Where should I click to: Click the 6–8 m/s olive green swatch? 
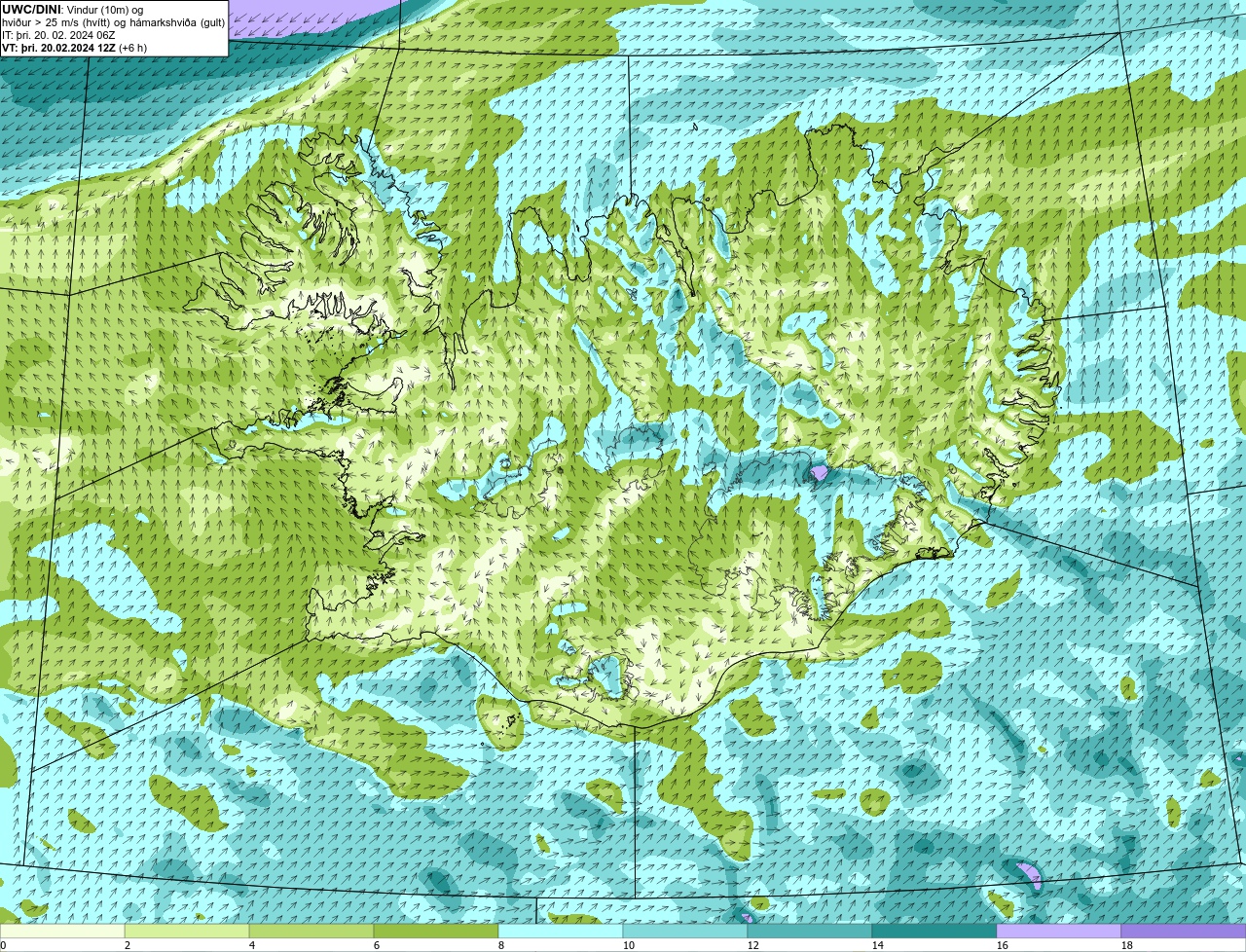pyautogui.click(x=436, y=931)
